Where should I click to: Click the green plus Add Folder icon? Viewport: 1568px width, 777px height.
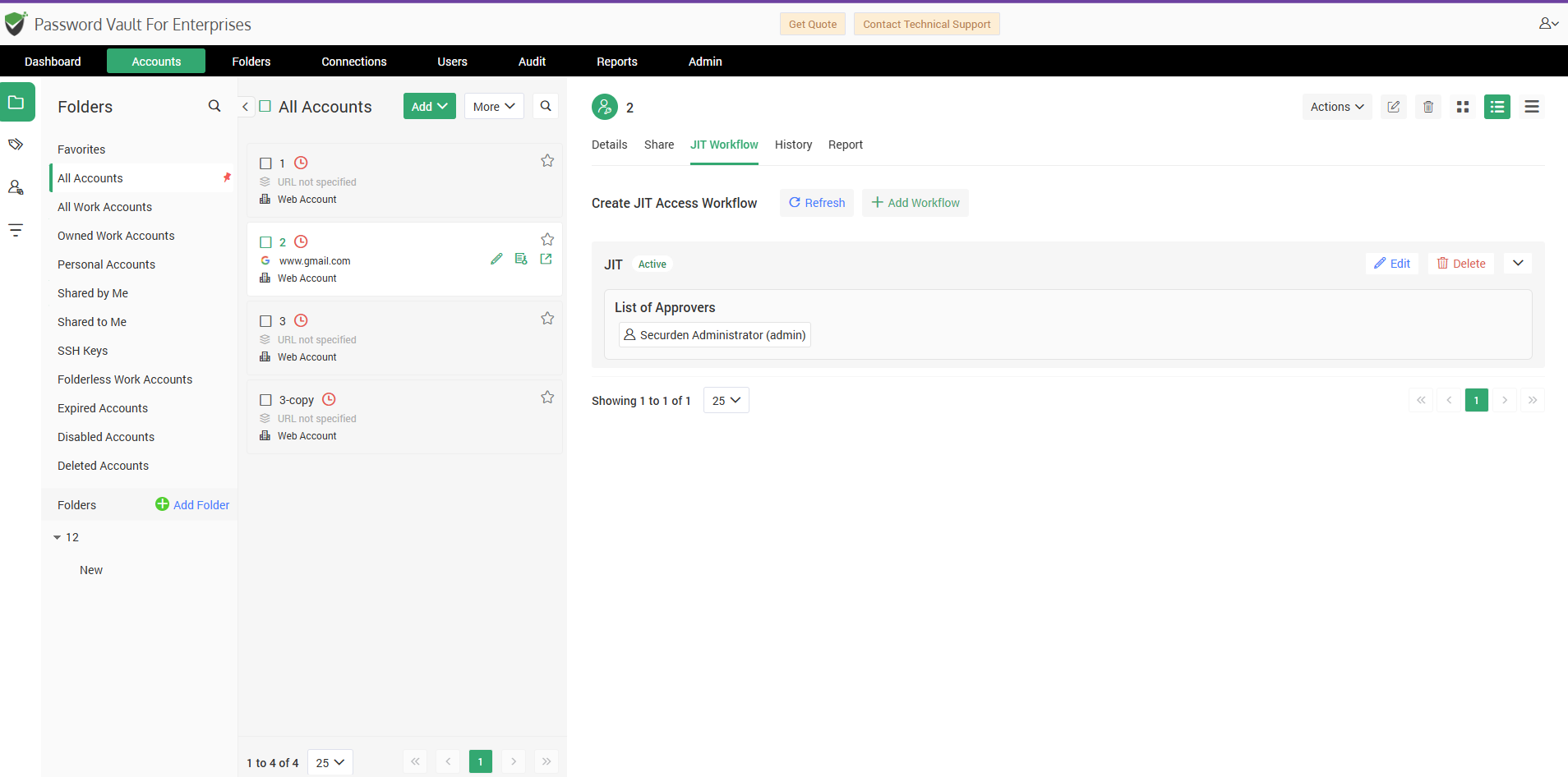[162, 504]
